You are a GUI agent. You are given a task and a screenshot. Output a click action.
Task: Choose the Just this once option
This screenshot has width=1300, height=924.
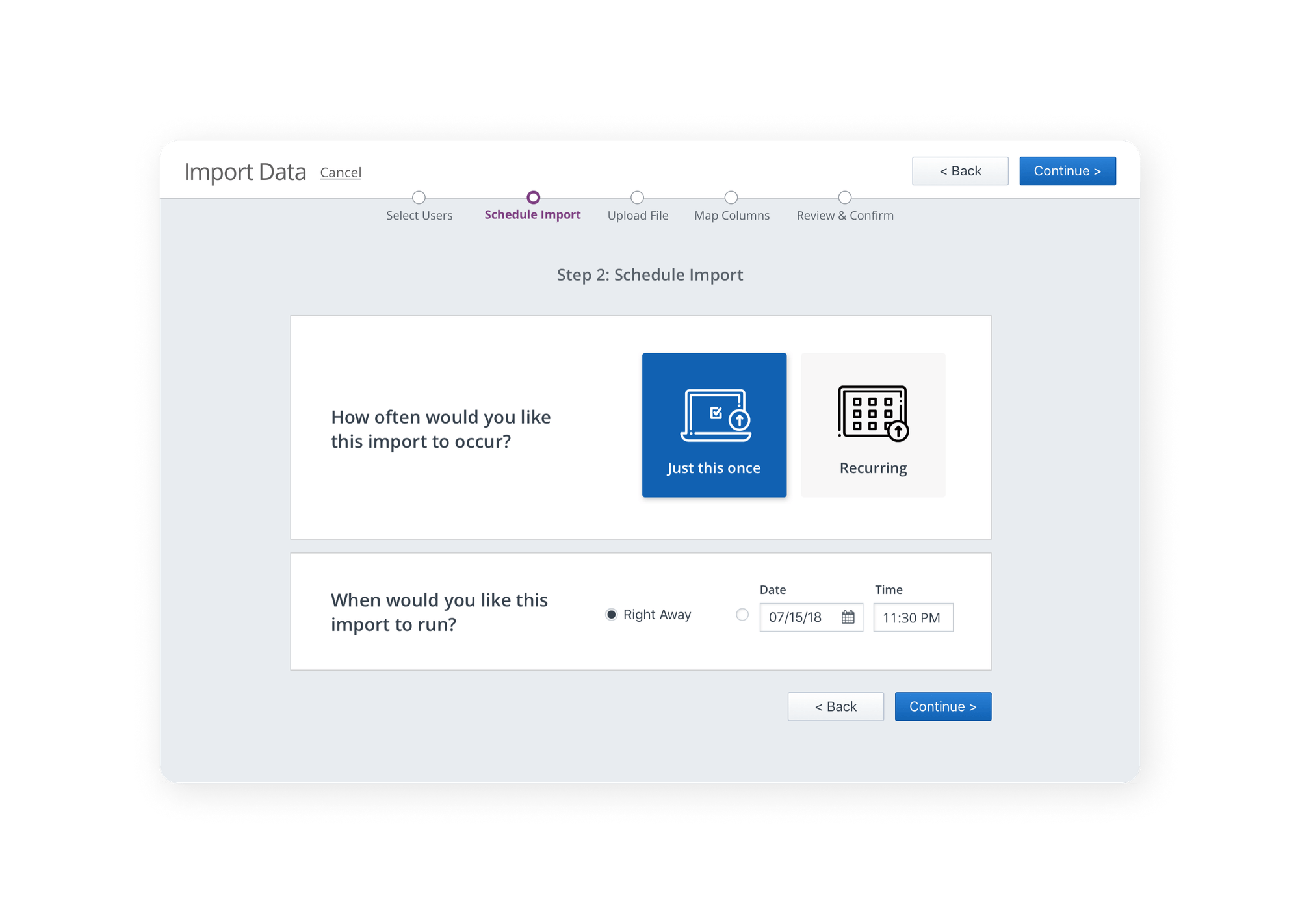pyautogui.click(x=714, y=468)
